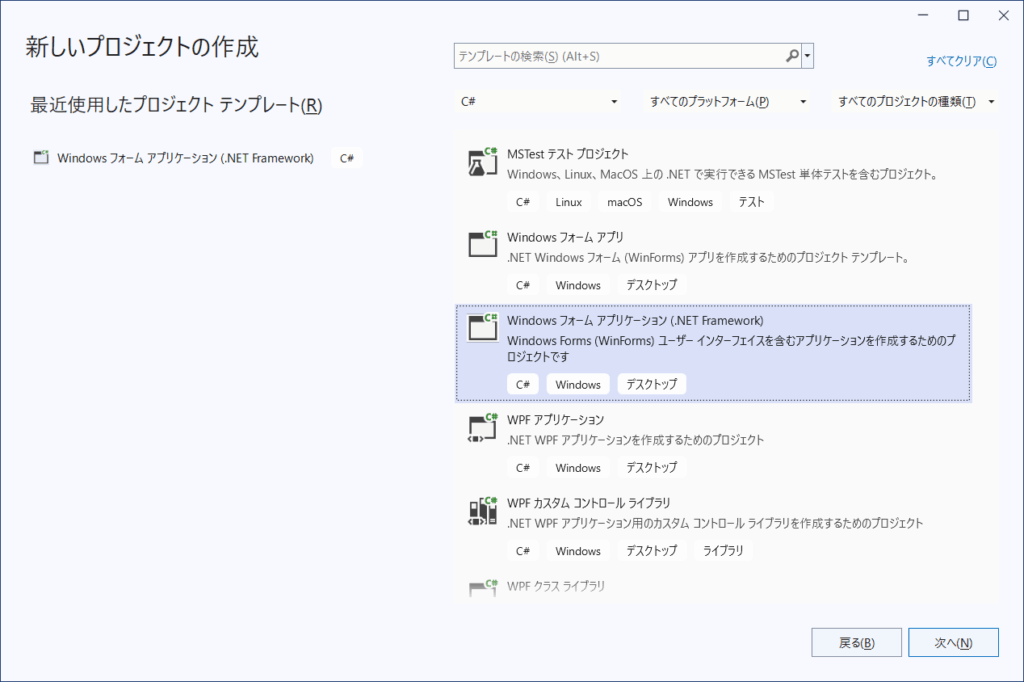Click デスクトップ tag under WPF アプリケーション
1024x682 pixels.
[651, 468]
